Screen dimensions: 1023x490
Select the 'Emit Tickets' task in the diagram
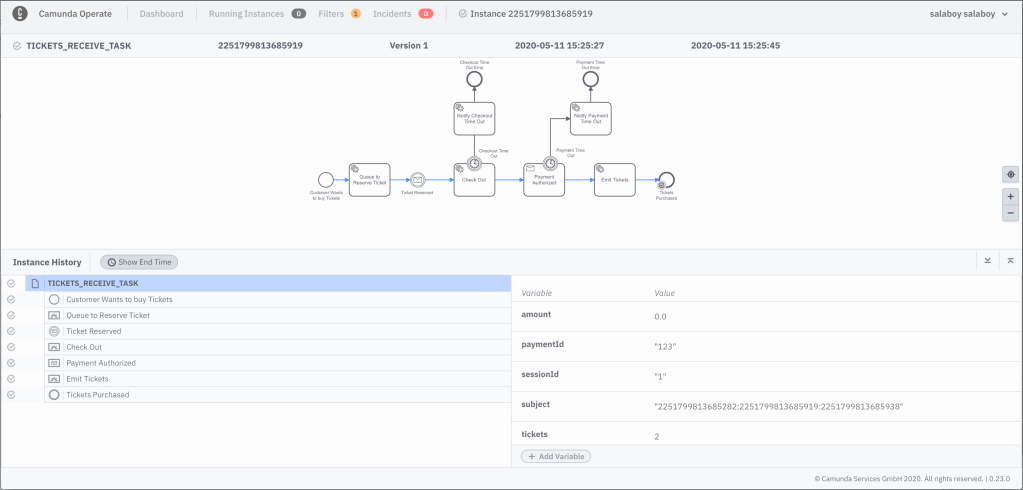(615, 179)
